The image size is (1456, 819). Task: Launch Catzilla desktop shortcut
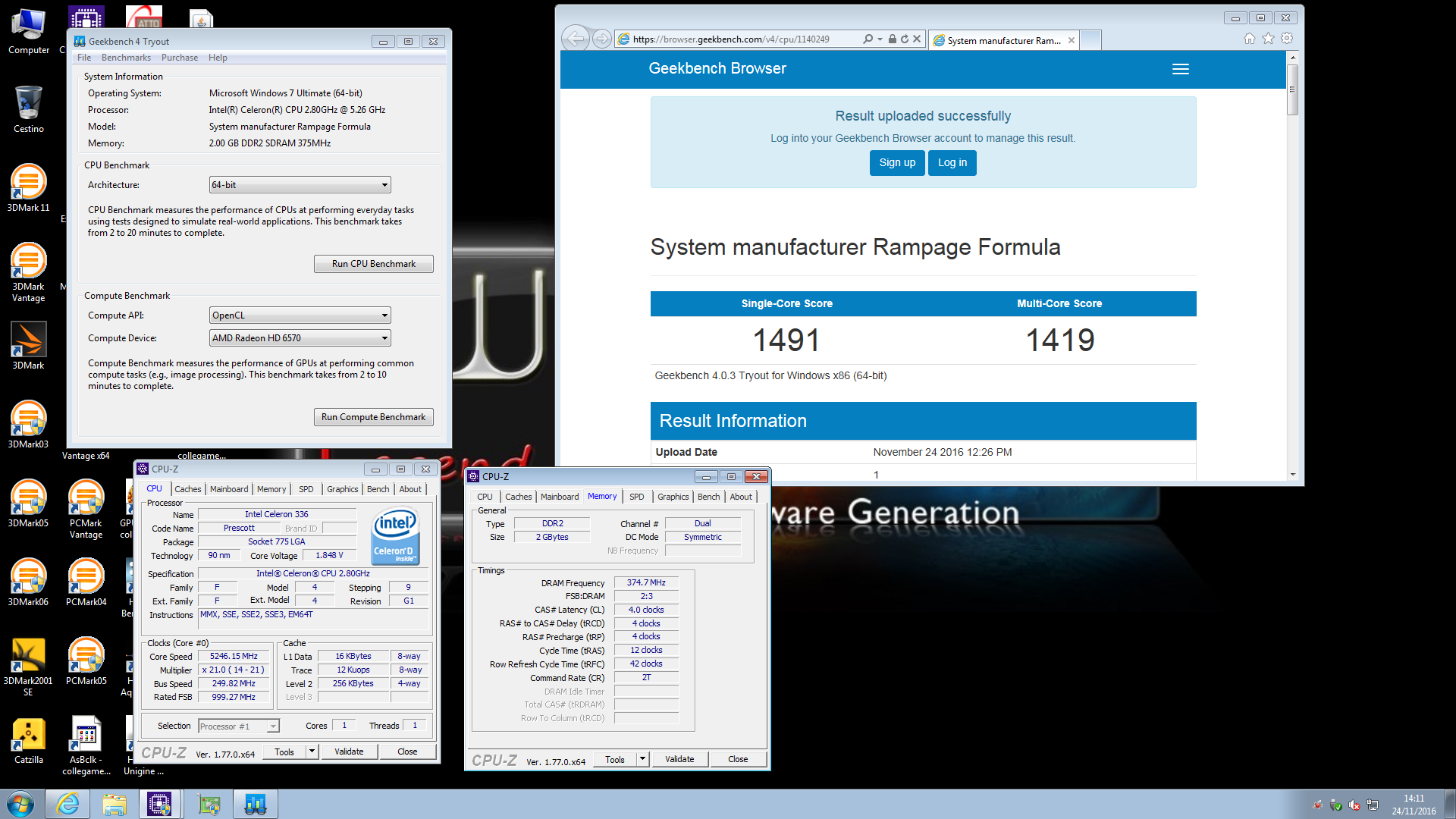[28, 740]
